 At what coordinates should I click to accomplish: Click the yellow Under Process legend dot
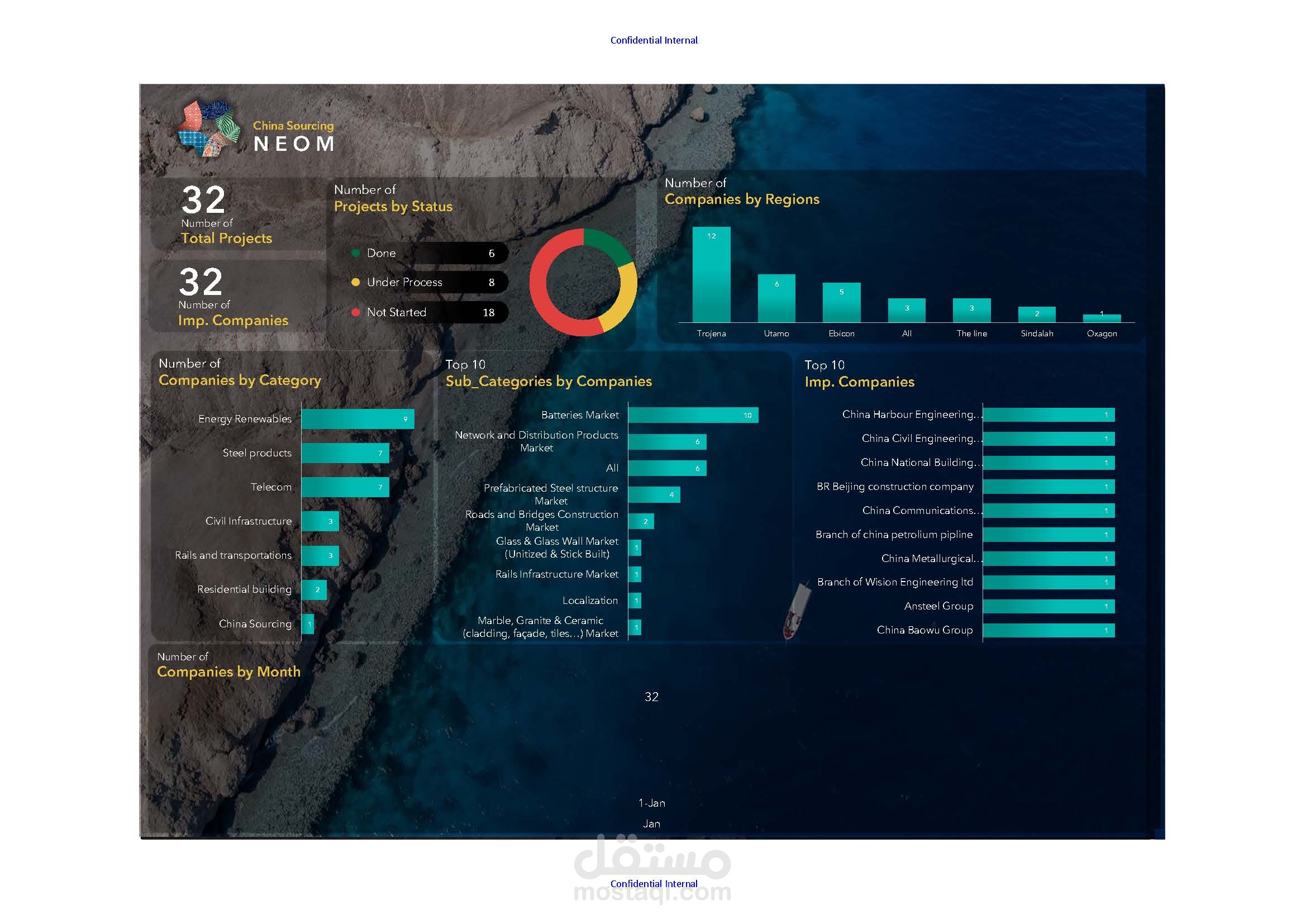[x=355, y=282]
